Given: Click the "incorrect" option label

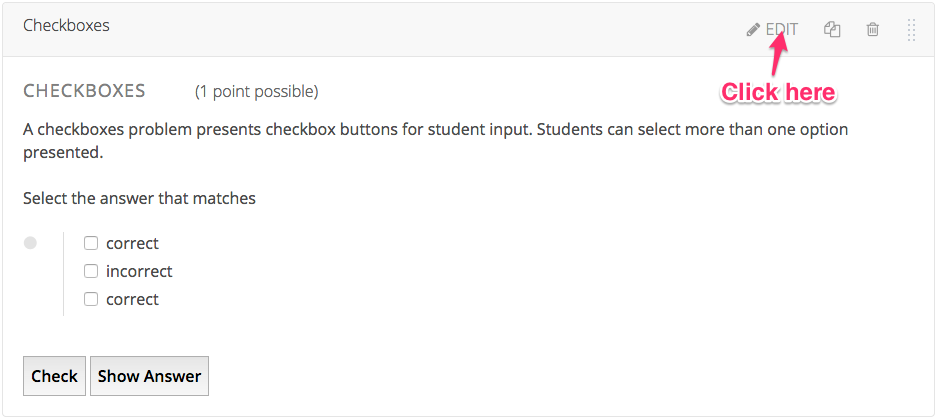Looking at the screenshot, I should pos(139,271).
